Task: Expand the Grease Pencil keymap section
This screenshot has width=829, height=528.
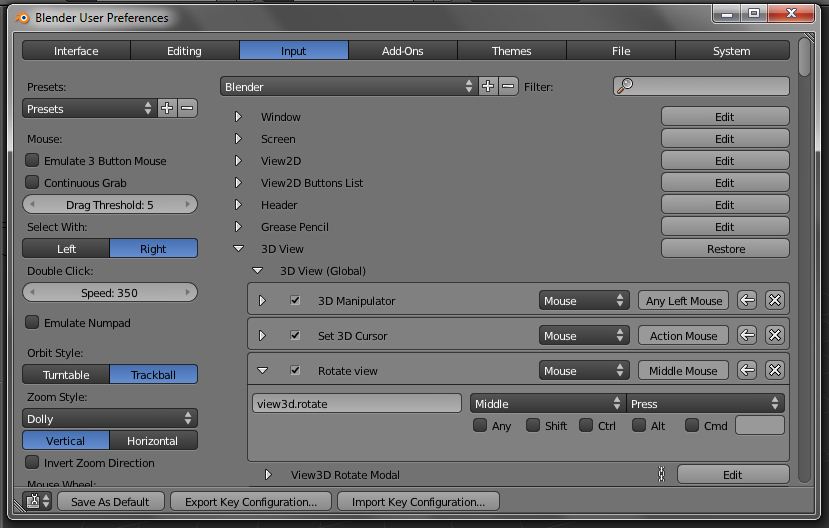Action: (x=238, y=226)
